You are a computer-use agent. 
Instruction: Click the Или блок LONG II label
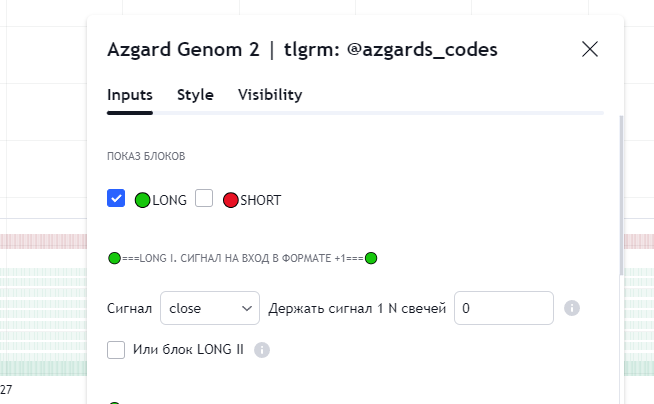pos(188,349)
